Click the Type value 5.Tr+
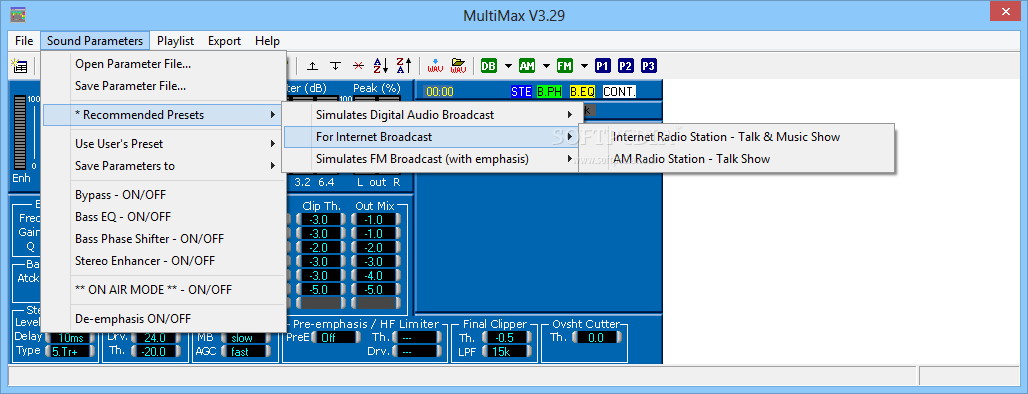This screenshot has width=1028, height=394. click(x=71, y=352)
